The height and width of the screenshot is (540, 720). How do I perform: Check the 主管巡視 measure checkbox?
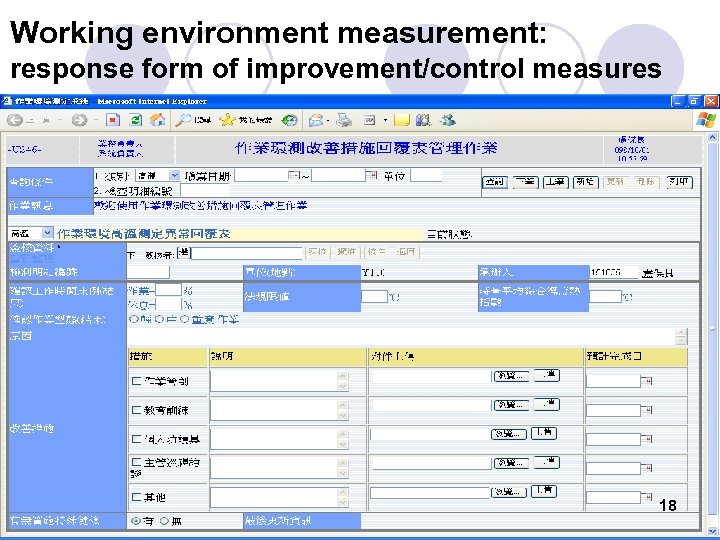pos(136,462)
